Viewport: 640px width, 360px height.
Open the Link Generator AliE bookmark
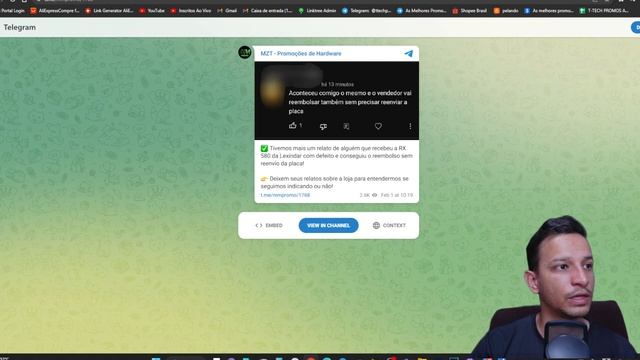pyautogui.click(x=109, y=11)
